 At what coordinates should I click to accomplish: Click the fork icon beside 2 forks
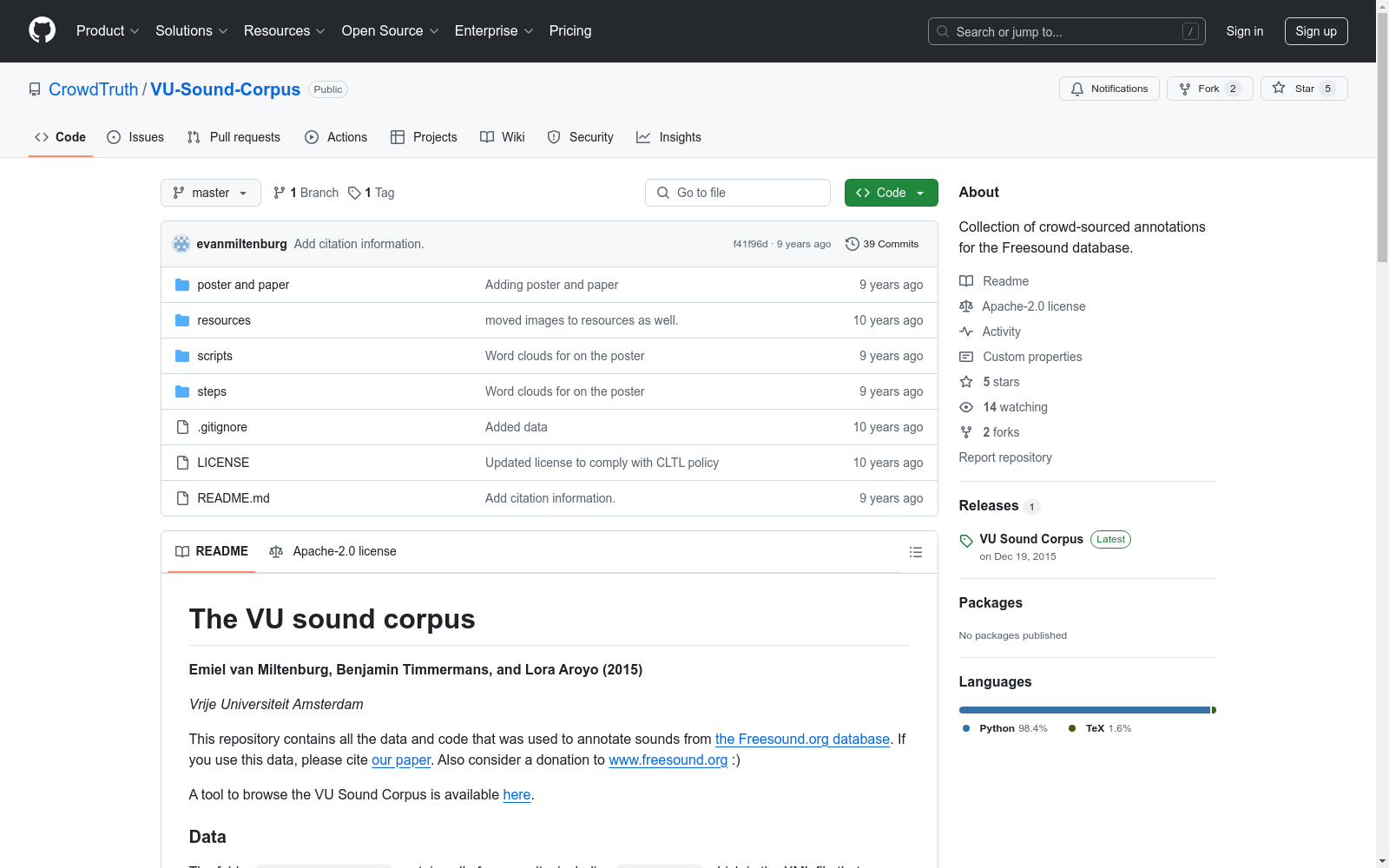tap(966, 432)
